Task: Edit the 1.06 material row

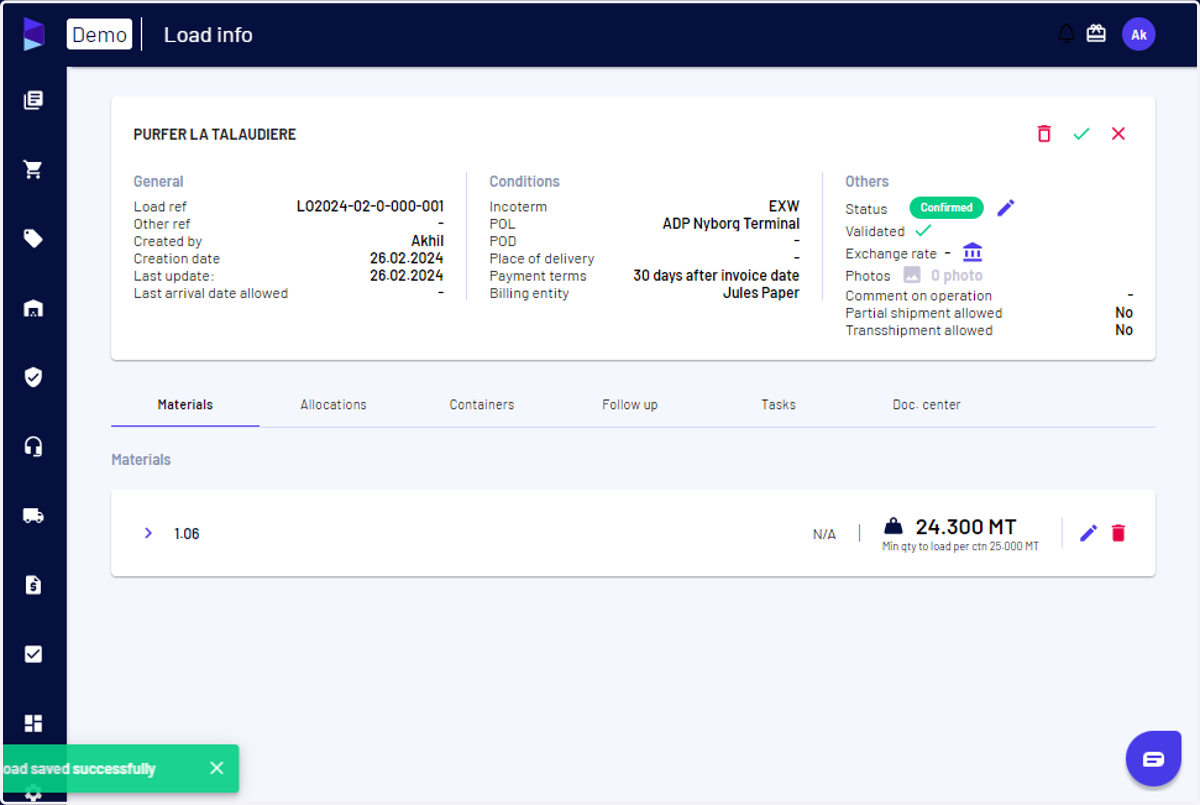Action: tap(1089, 533)
